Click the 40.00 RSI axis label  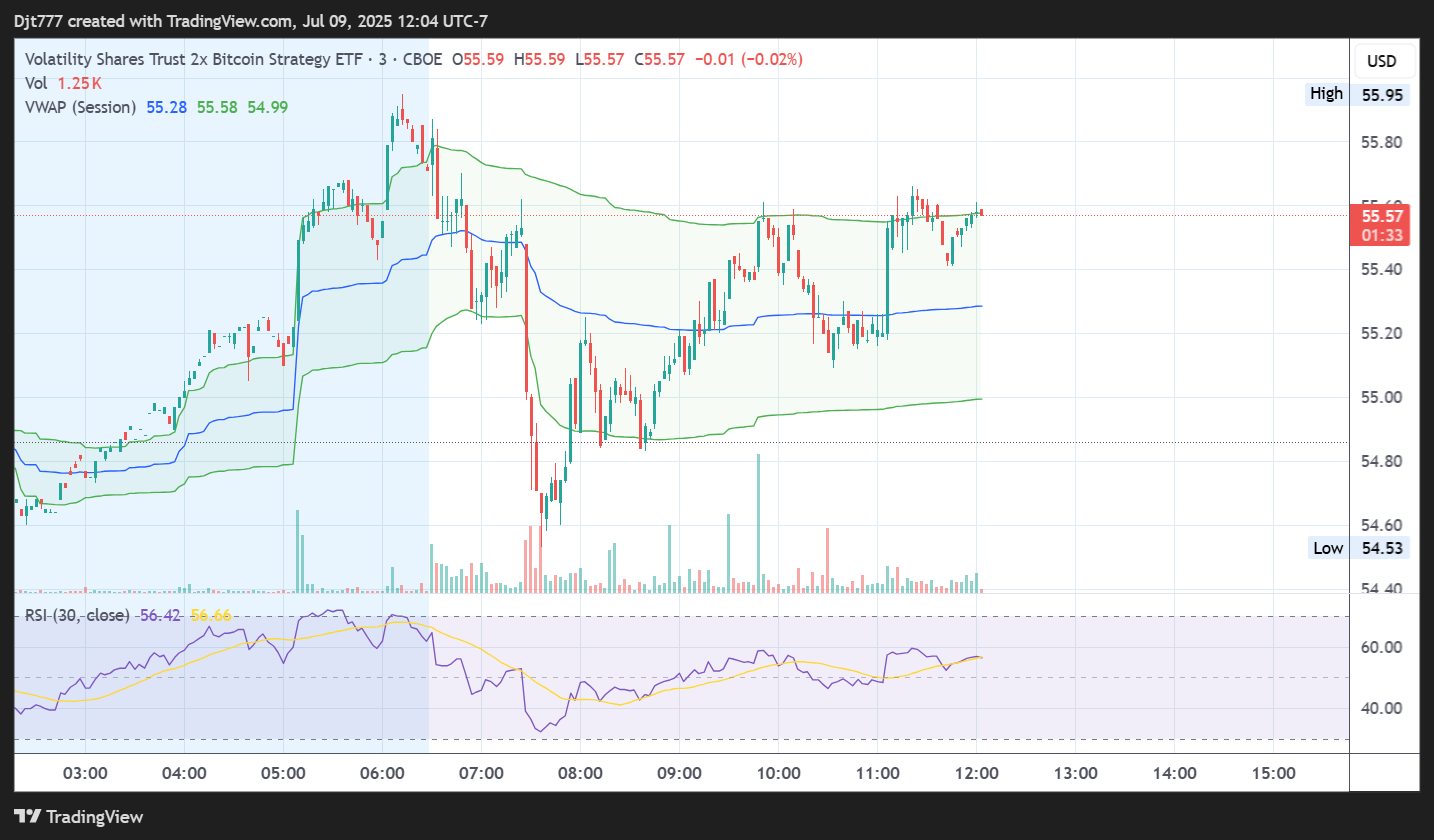pos(1381,708)
